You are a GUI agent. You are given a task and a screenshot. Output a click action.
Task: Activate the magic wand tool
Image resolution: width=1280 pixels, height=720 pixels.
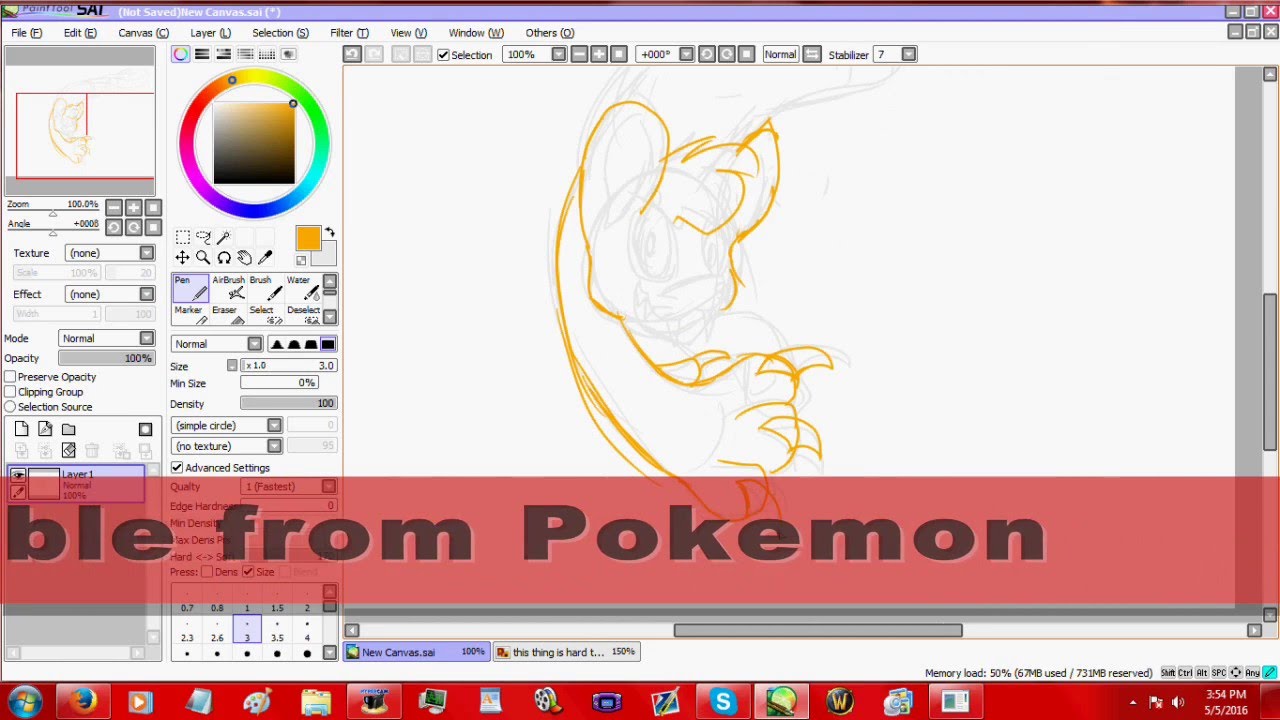224,237
